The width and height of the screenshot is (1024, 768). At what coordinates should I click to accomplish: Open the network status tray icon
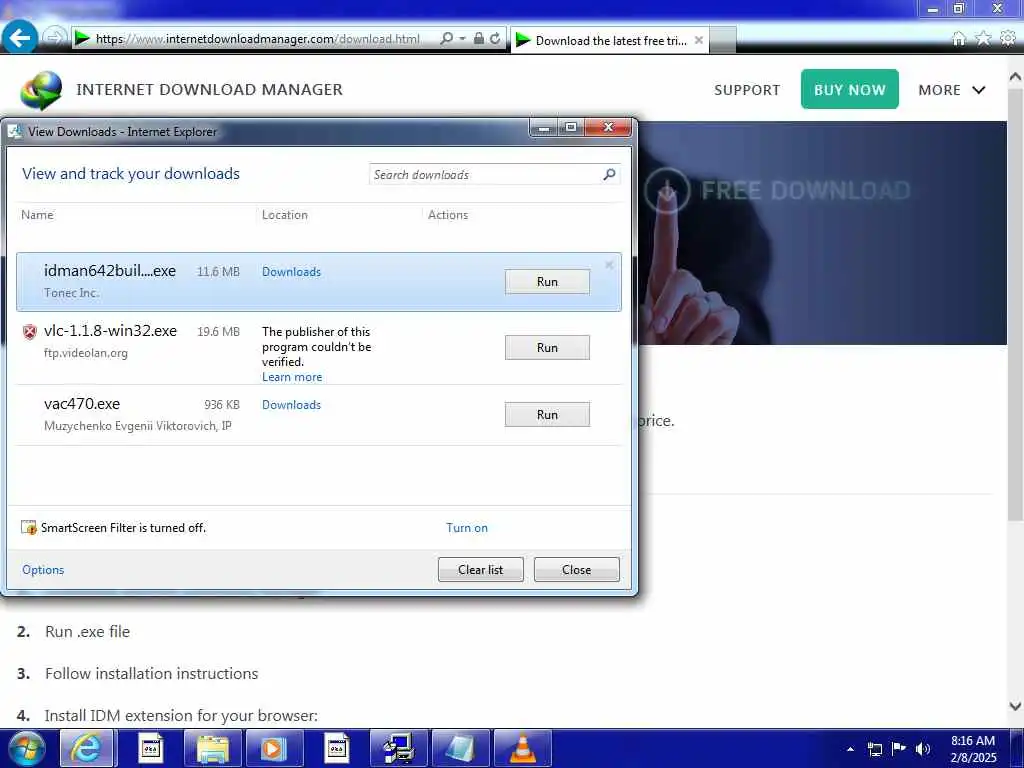click(875, 748)
